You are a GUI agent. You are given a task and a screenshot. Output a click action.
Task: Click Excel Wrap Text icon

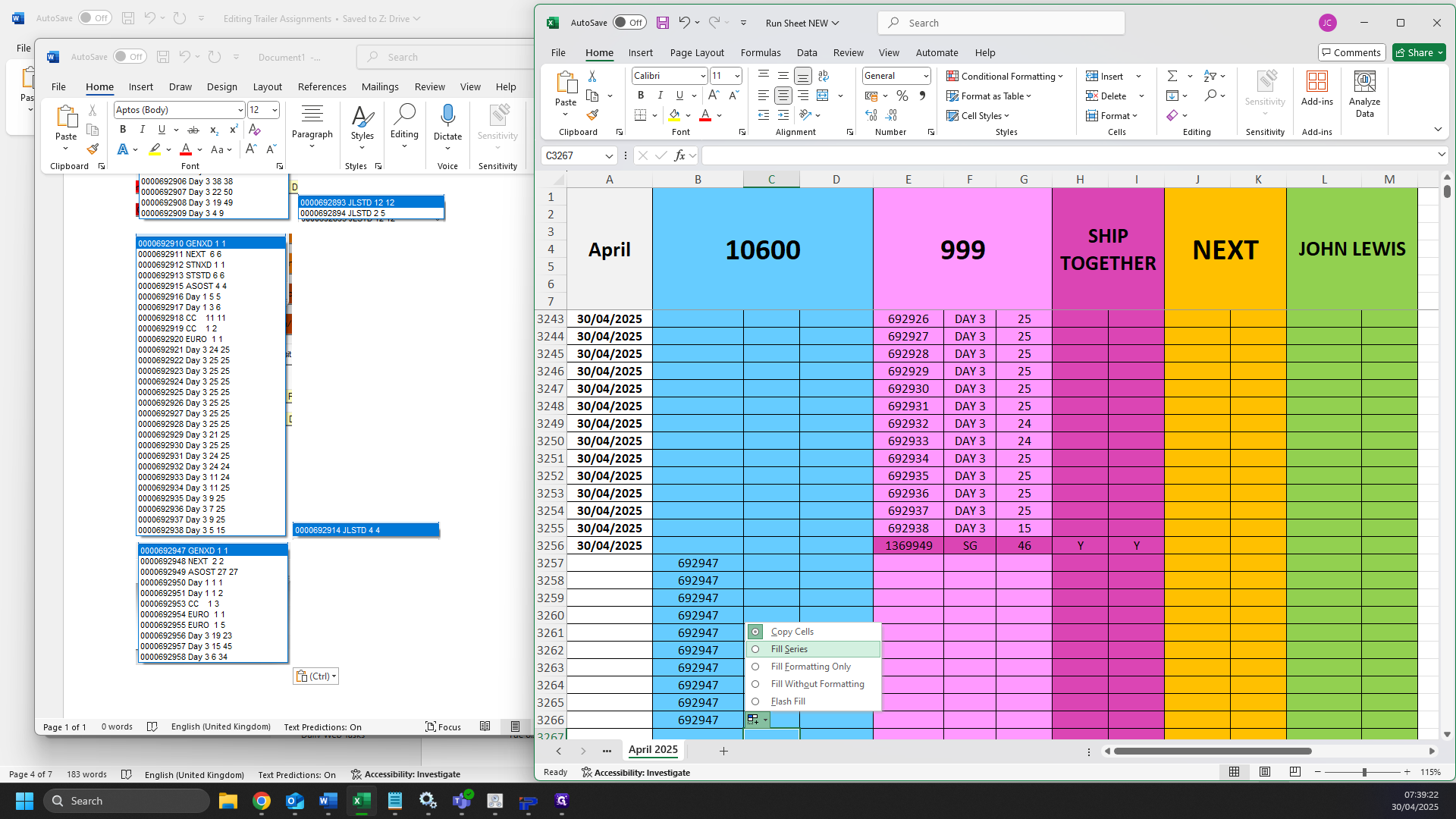[x=824, y=76]
